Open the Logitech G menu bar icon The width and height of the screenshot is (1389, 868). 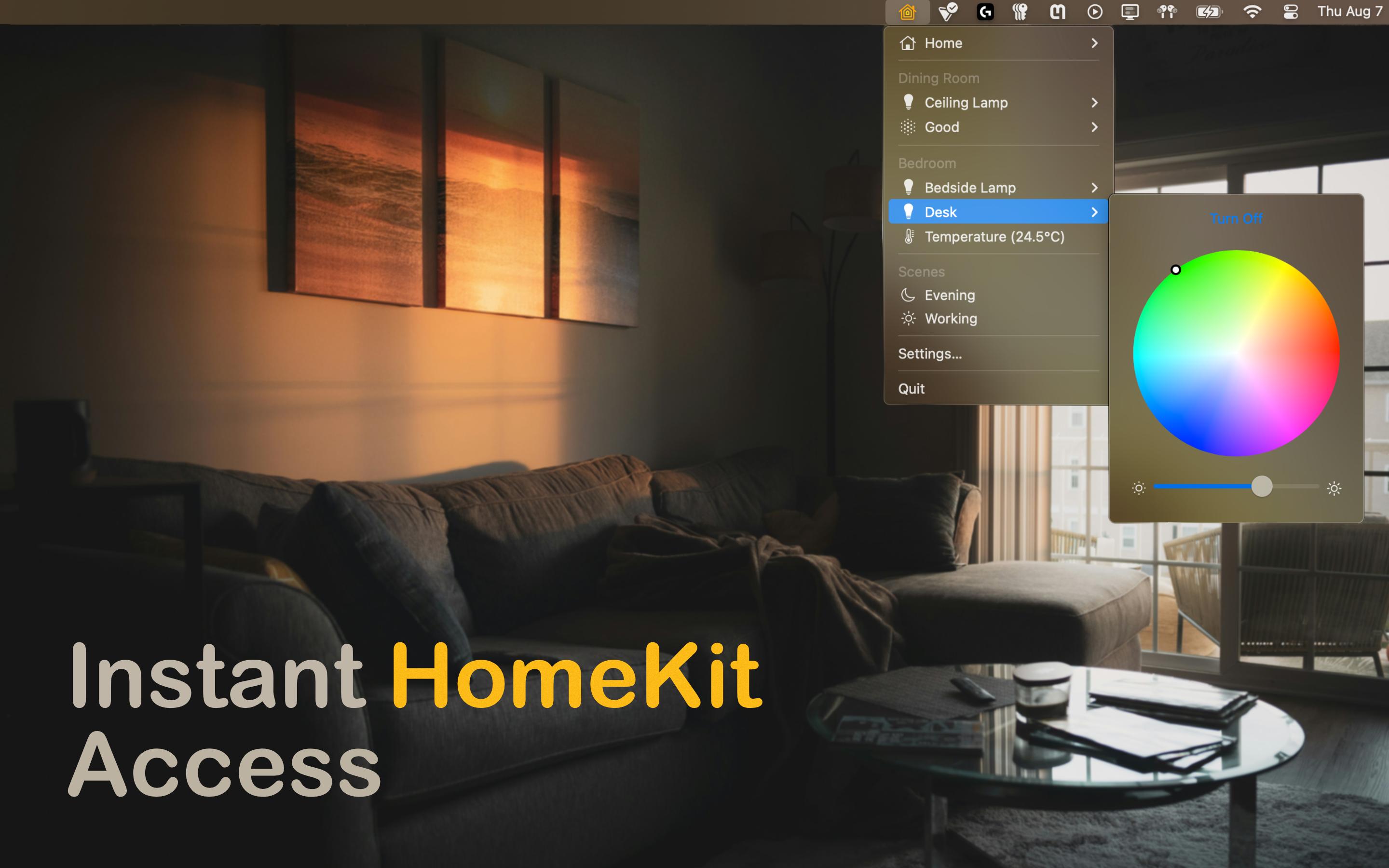click(x=985, y=12)
